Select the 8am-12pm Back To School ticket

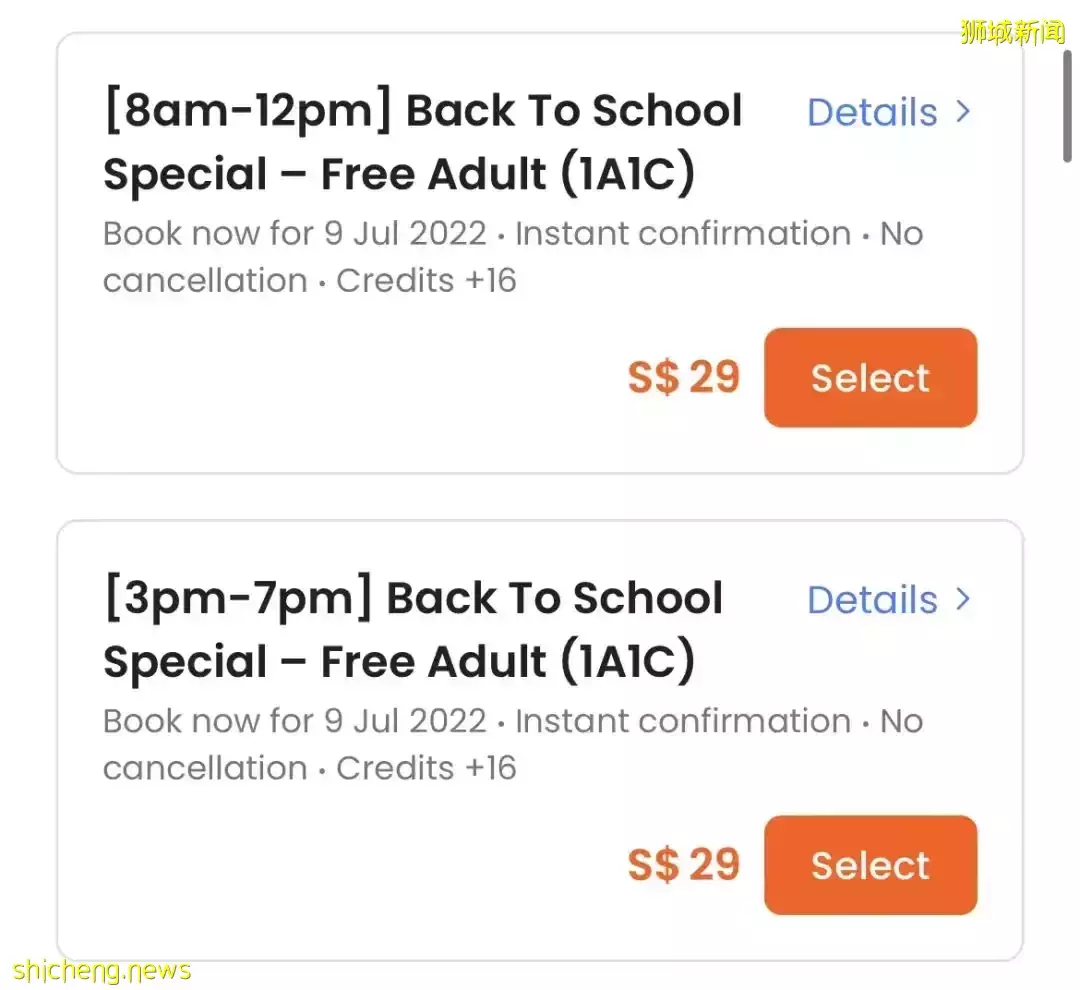pos(870,378)
